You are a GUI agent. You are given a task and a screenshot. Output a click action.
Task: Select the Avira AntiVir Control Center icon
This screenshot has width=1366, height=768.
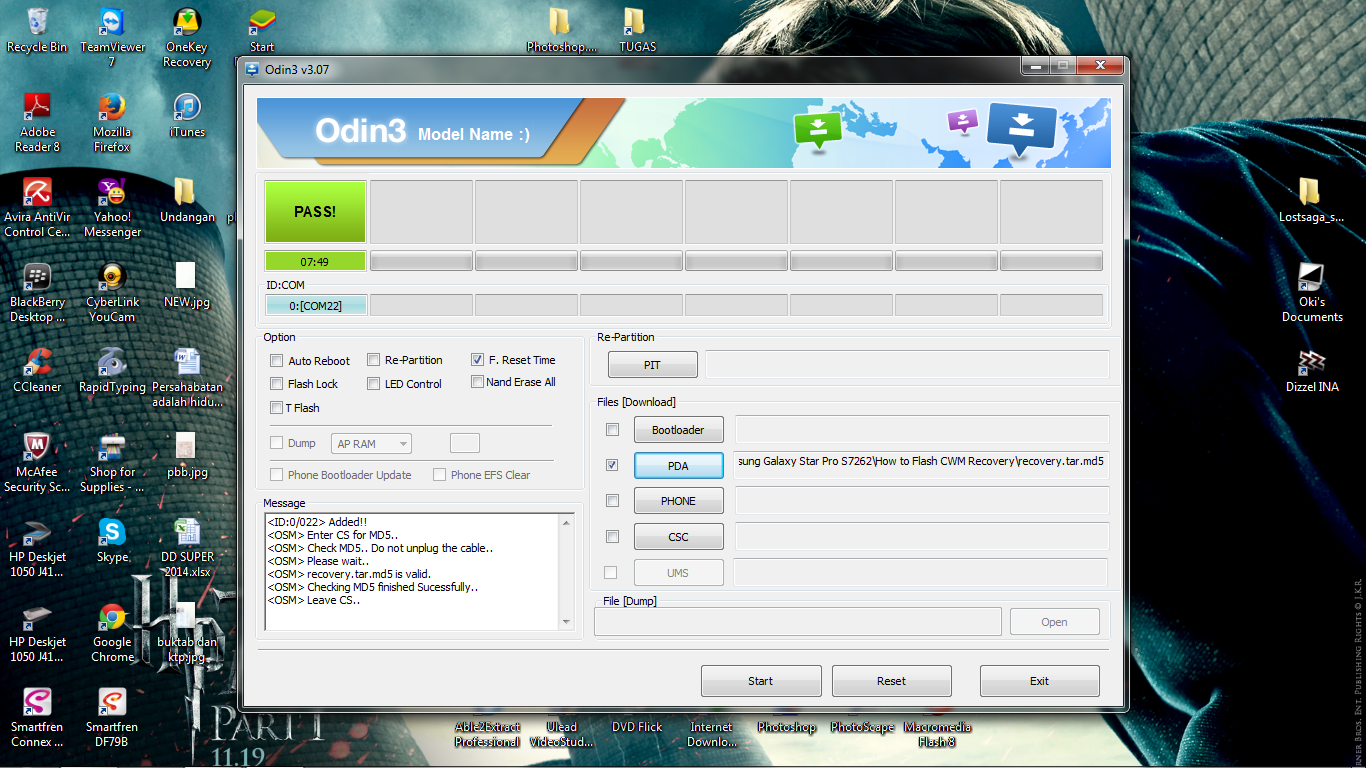37,207
